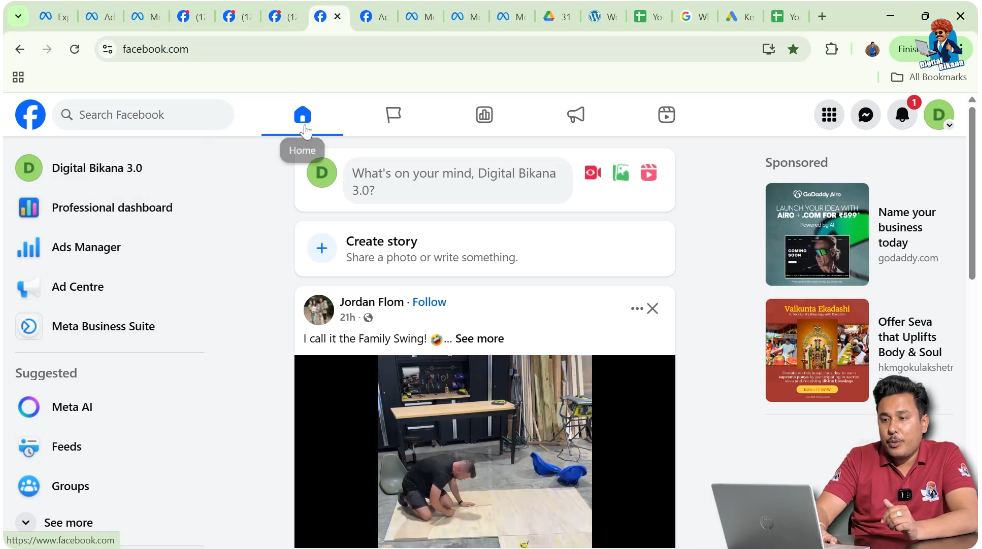
Task: Open the Home feed tab icon
Action: (x=302, y=115)
